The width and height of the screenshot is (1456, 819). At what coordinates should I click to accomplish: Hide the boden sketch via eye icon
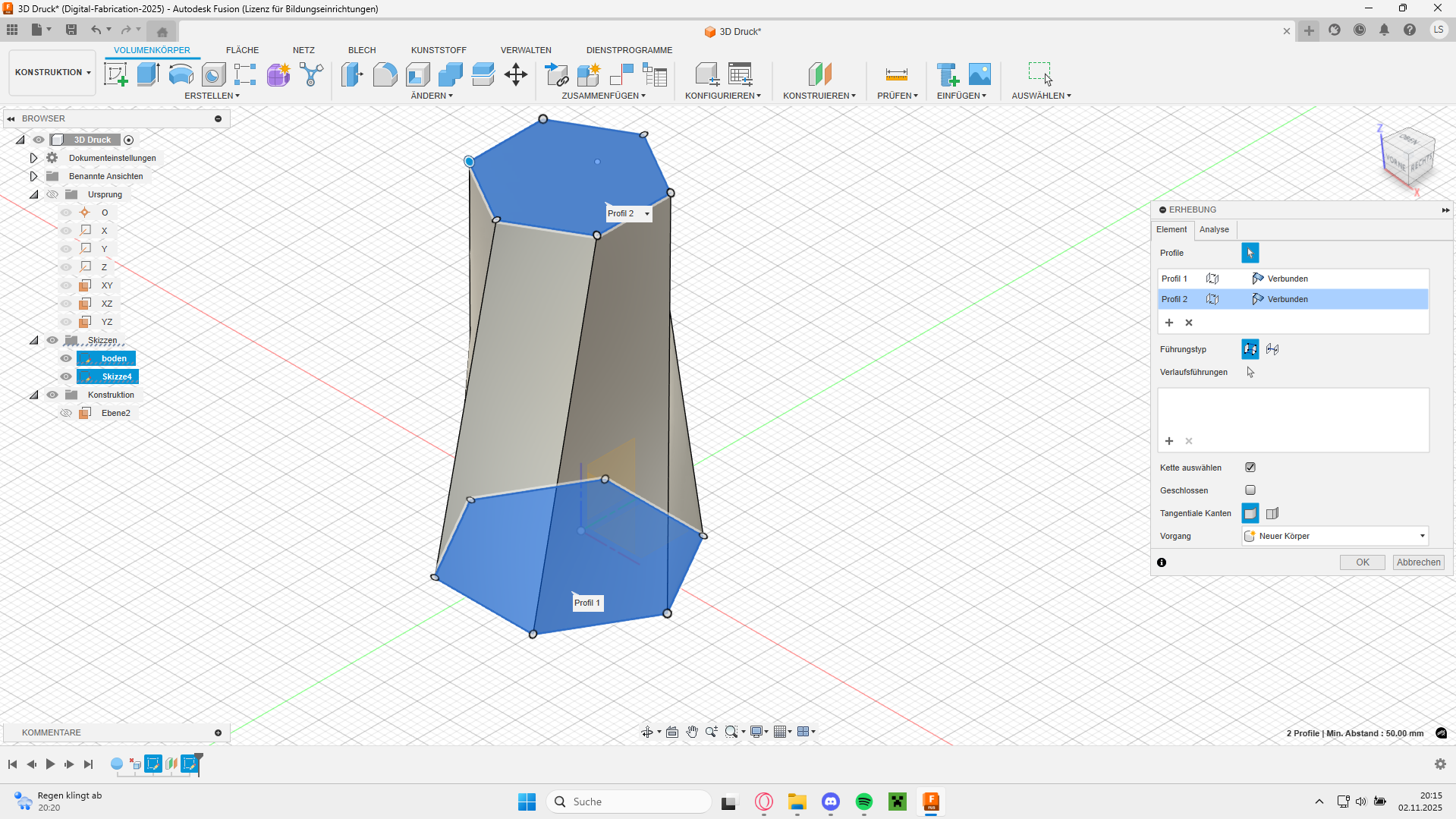click(66, 358)
